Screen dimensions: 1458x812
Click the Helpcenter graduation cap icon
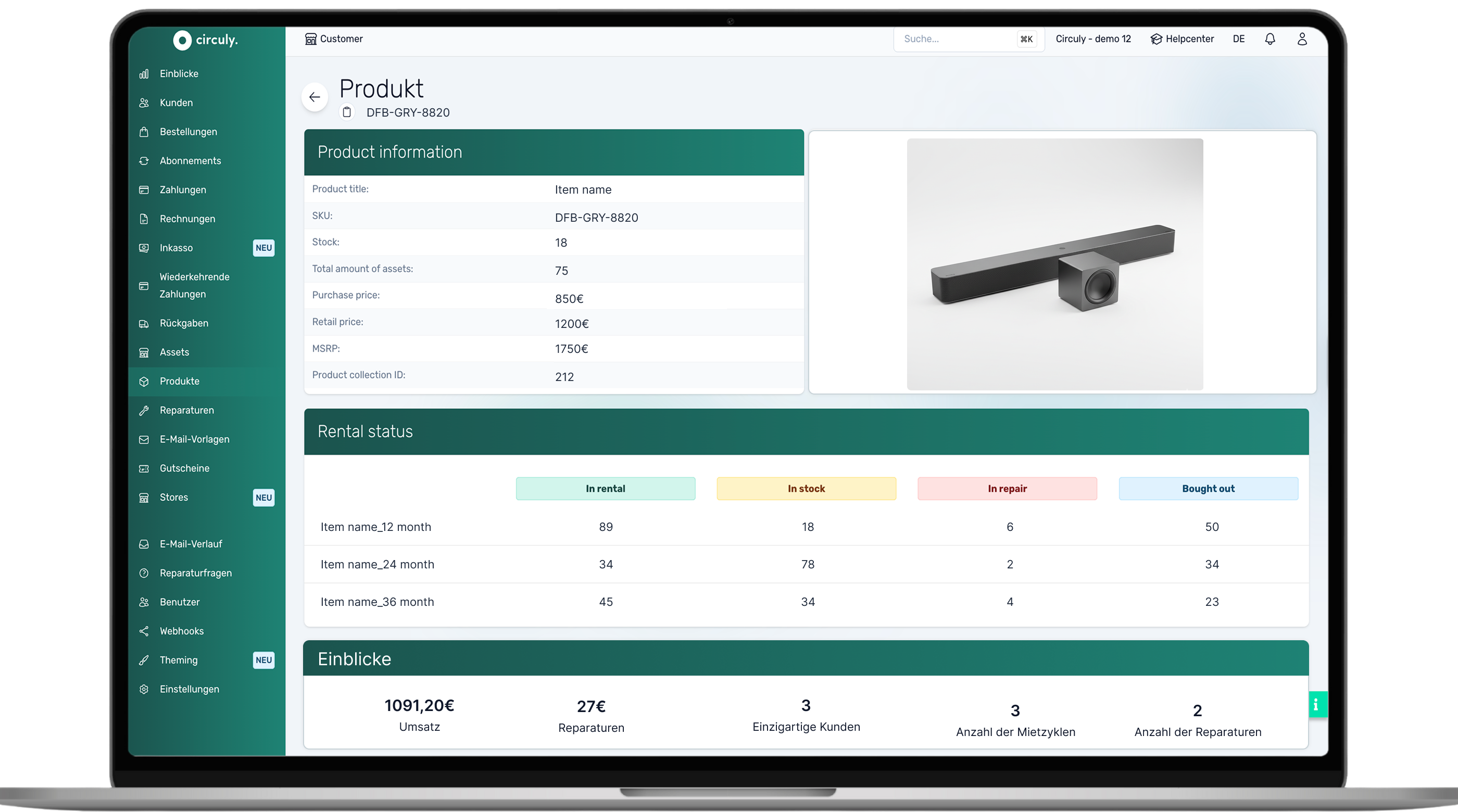1156,39
